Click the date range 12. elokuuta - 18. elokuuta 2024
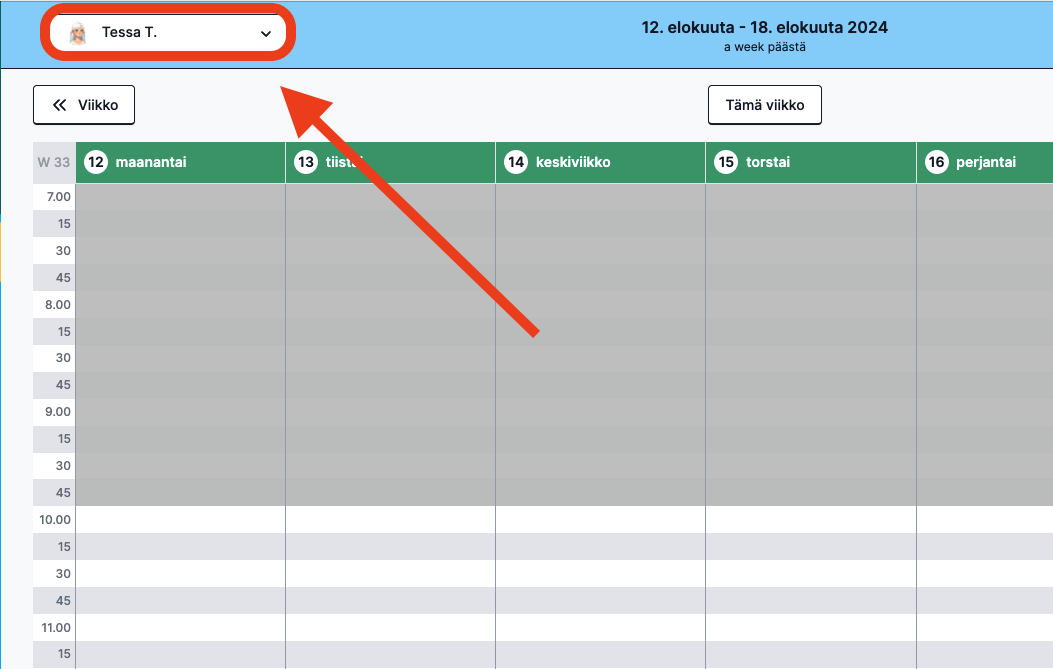The height and width of the screenshot is (669, 1053). pyautogui.click(x=764, y=28)
